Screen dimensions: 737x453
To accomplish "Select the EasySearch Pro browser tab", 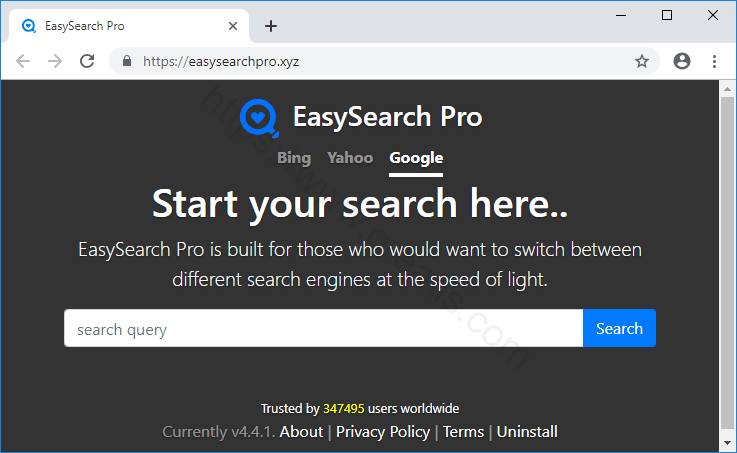I will pos(127,26).
